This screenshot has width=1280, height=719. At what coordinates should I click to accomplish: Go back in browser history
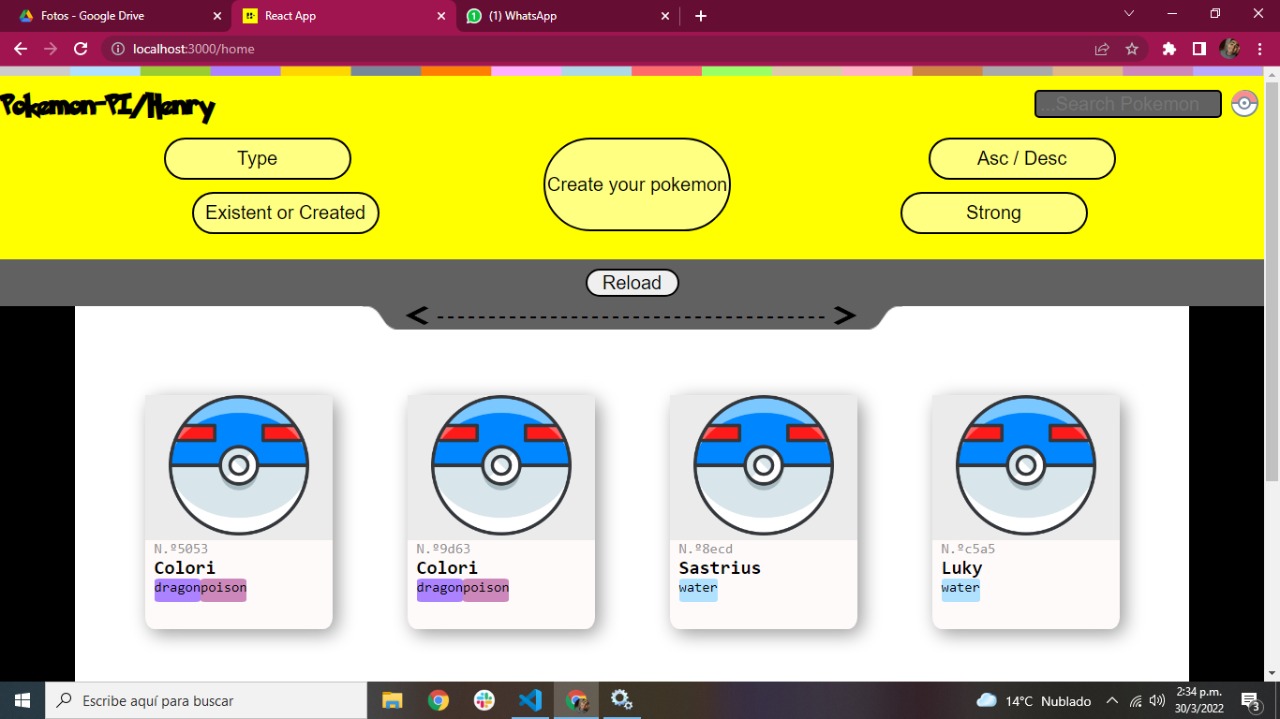20,48
